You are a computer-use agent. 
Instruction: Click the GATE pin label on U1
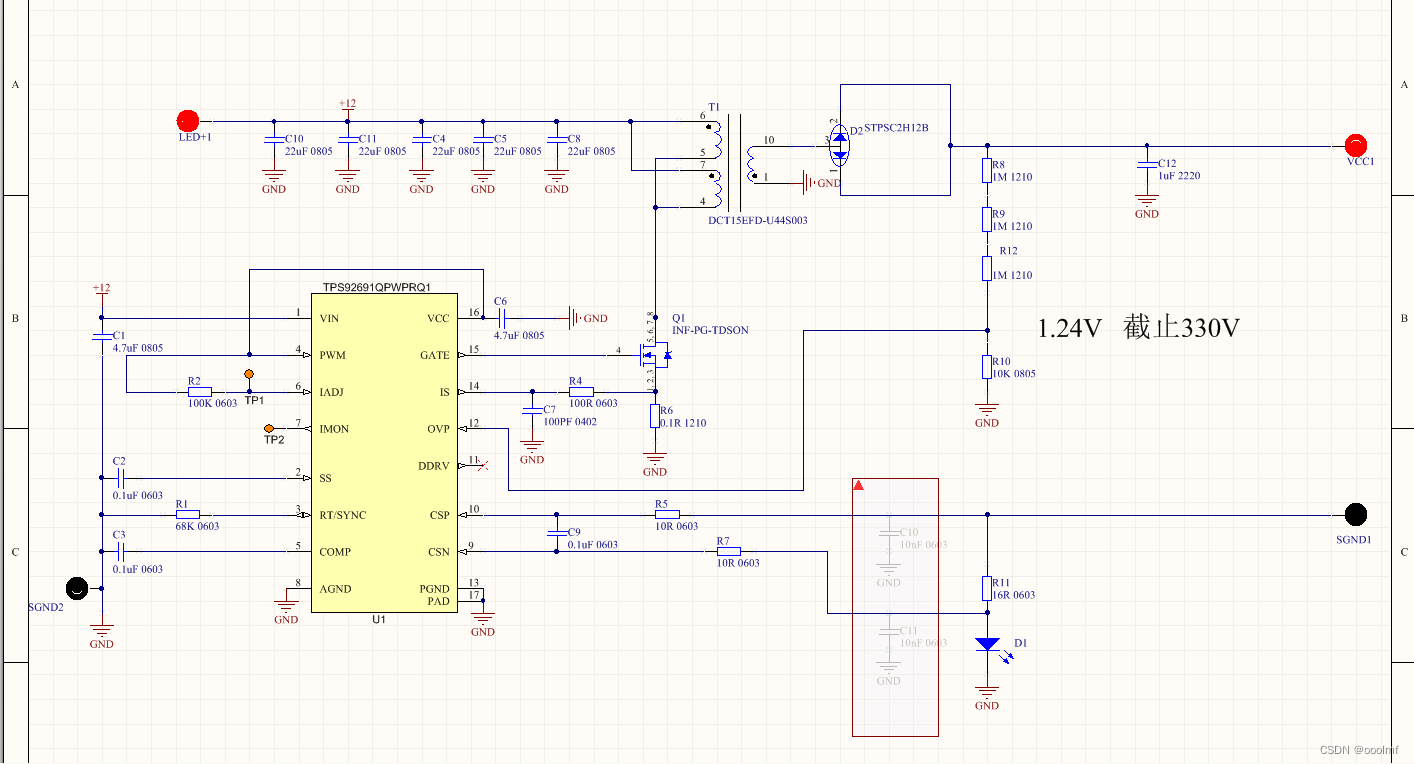coord(435,356)
